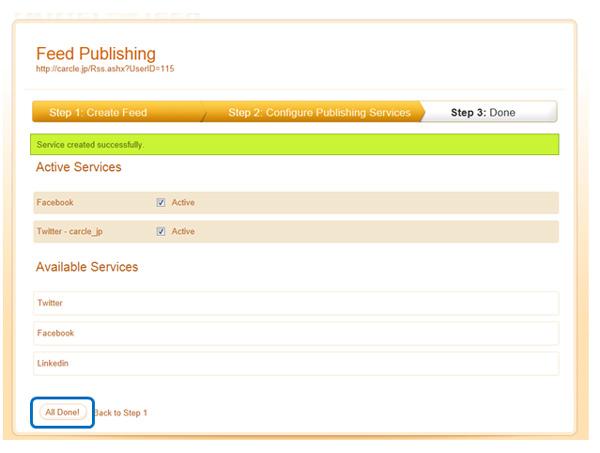The height and width of the screenshot is (453, 600).
Task: Click the Feed Publishing heading
Action: point(96,53)
